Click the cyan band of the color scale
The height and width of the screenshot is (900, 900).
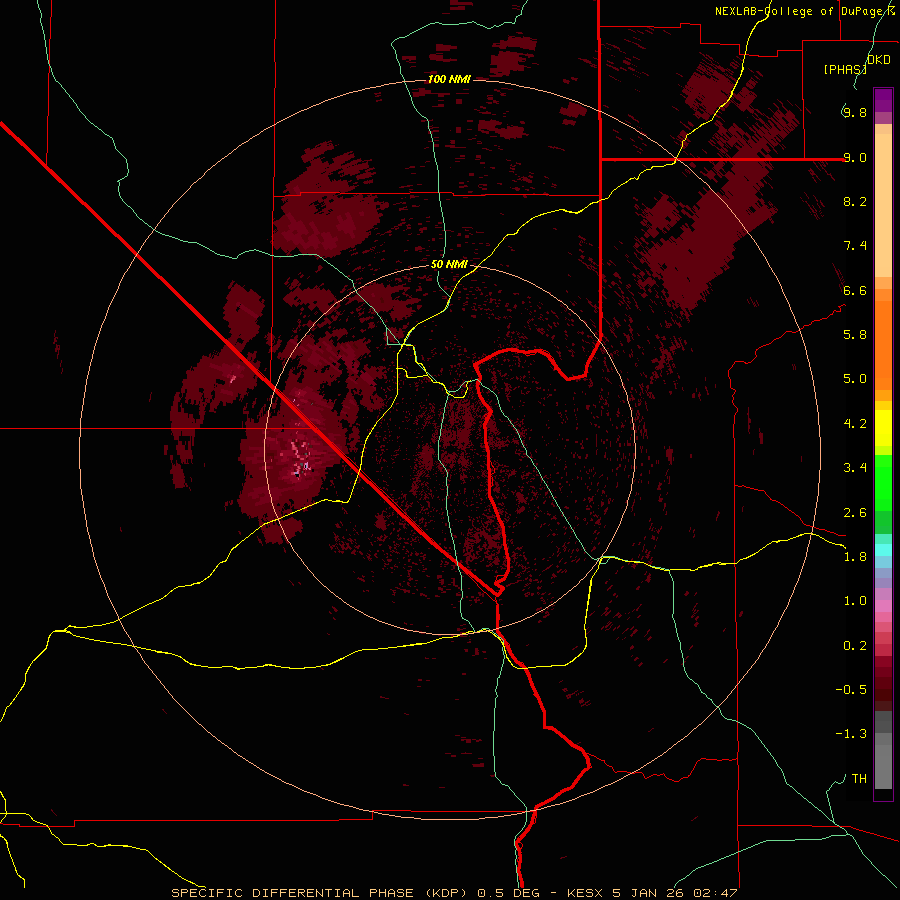(883, 550)
